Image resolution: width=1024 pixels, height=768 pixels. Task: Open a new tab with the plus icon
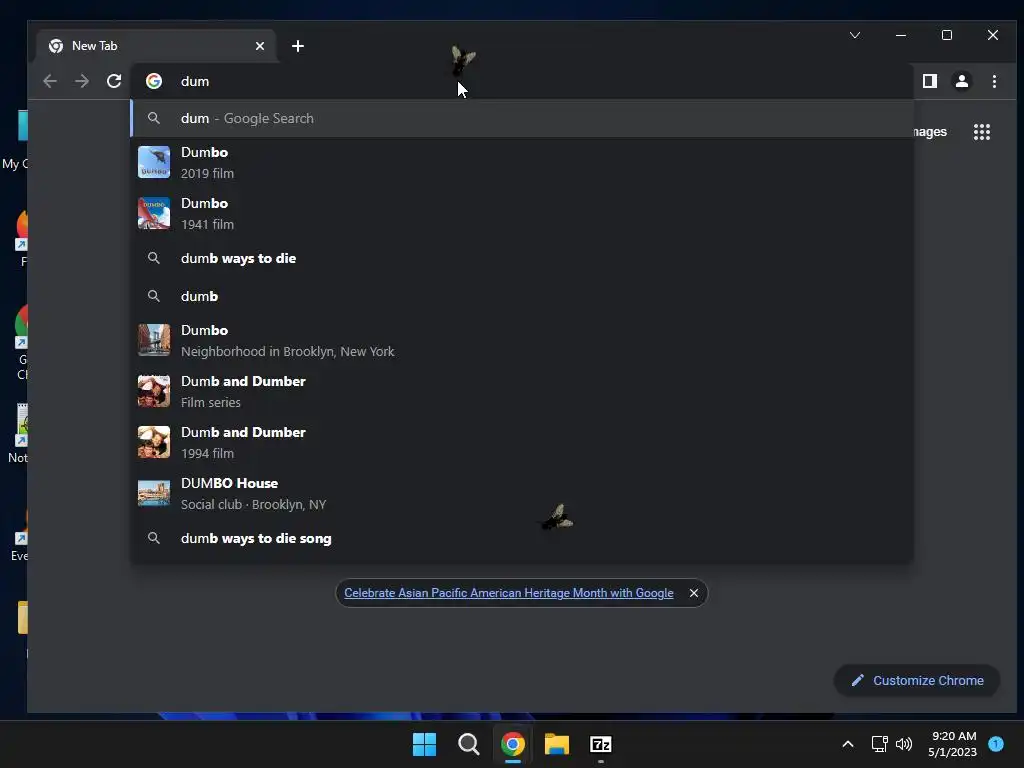pos(298,46)
